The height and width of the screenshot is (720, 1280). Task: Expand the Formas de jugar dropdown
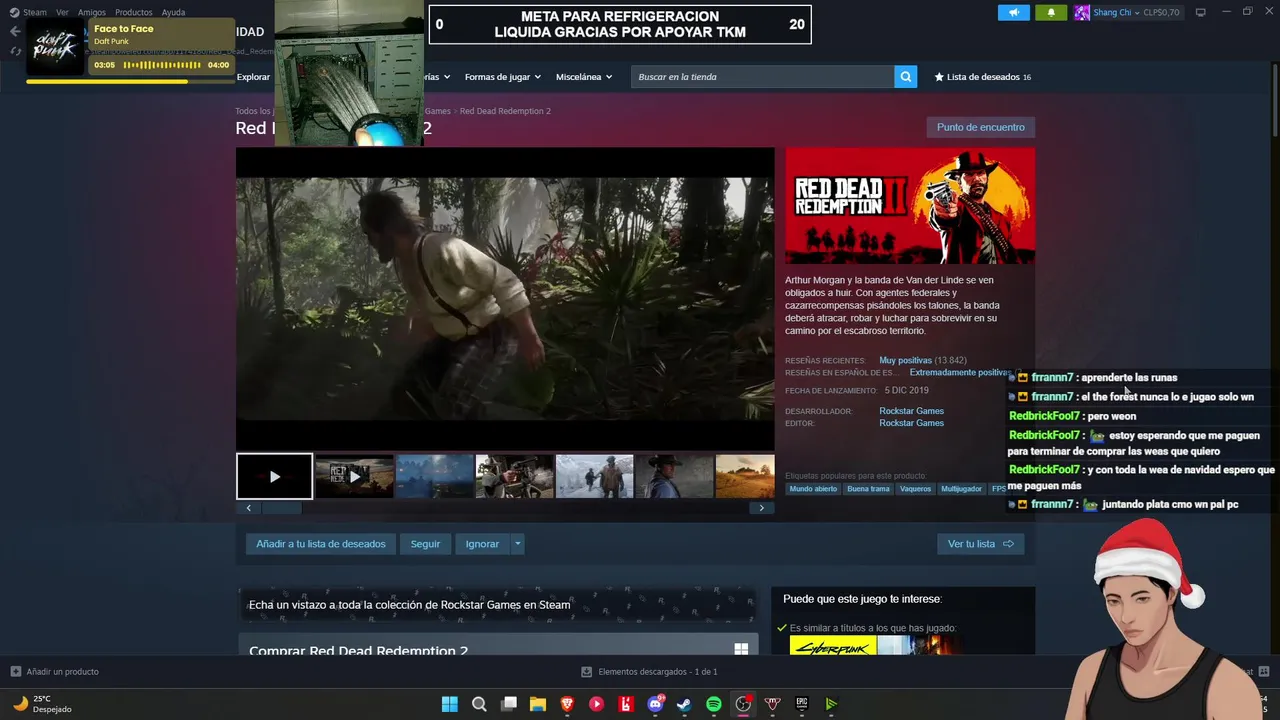pyautogui.click(x=502, y=77)
